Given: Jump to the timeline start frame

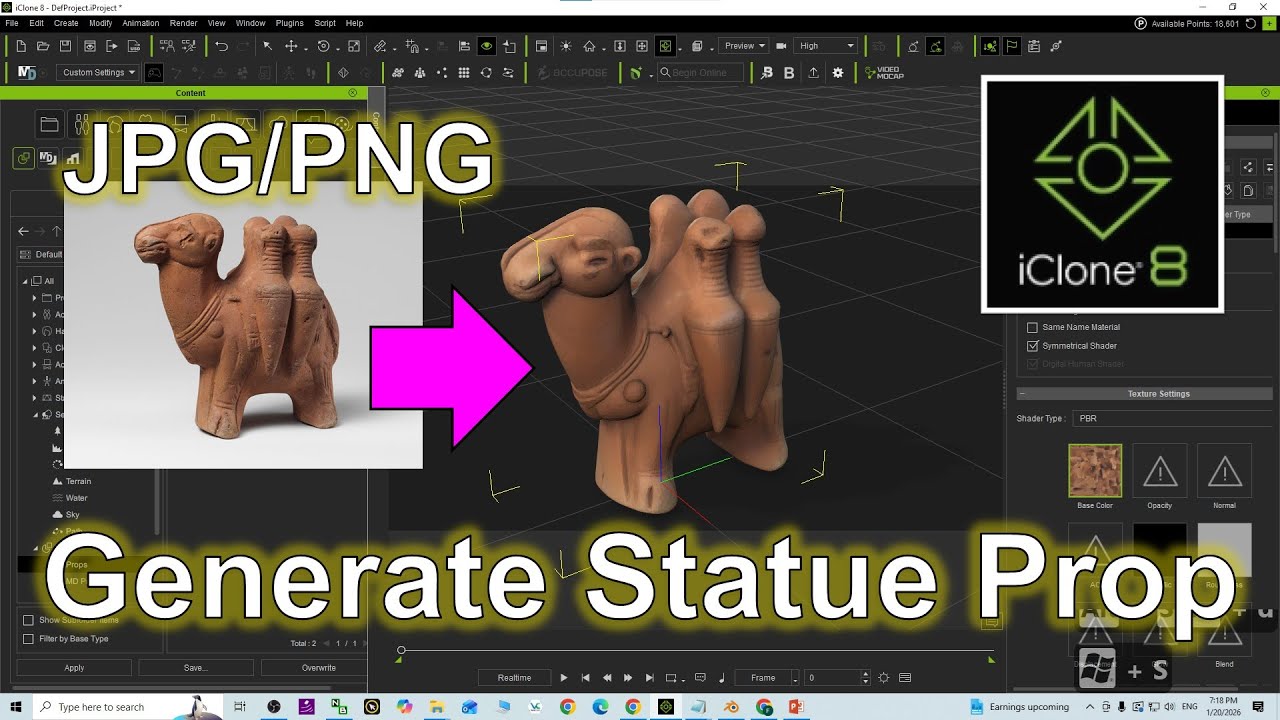Looking at the screenshot, I should 586,678.
